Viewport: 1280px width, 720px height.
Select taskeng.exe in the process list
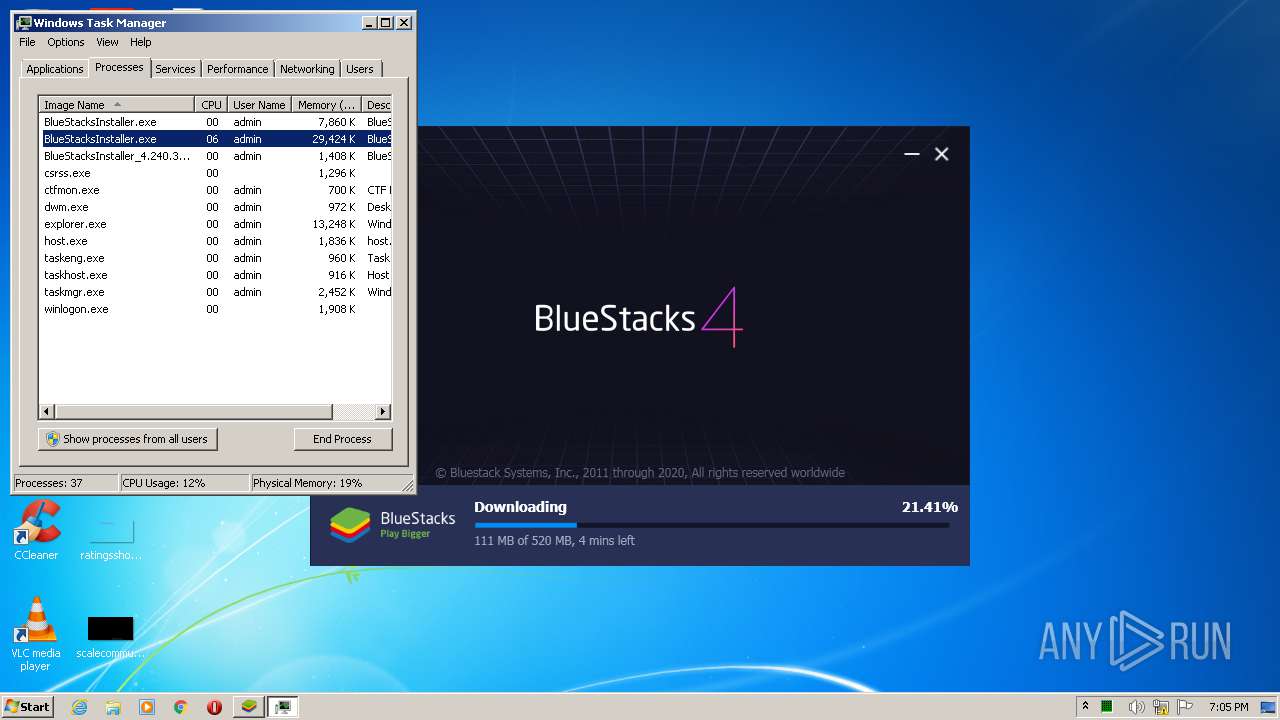point(215,258)
